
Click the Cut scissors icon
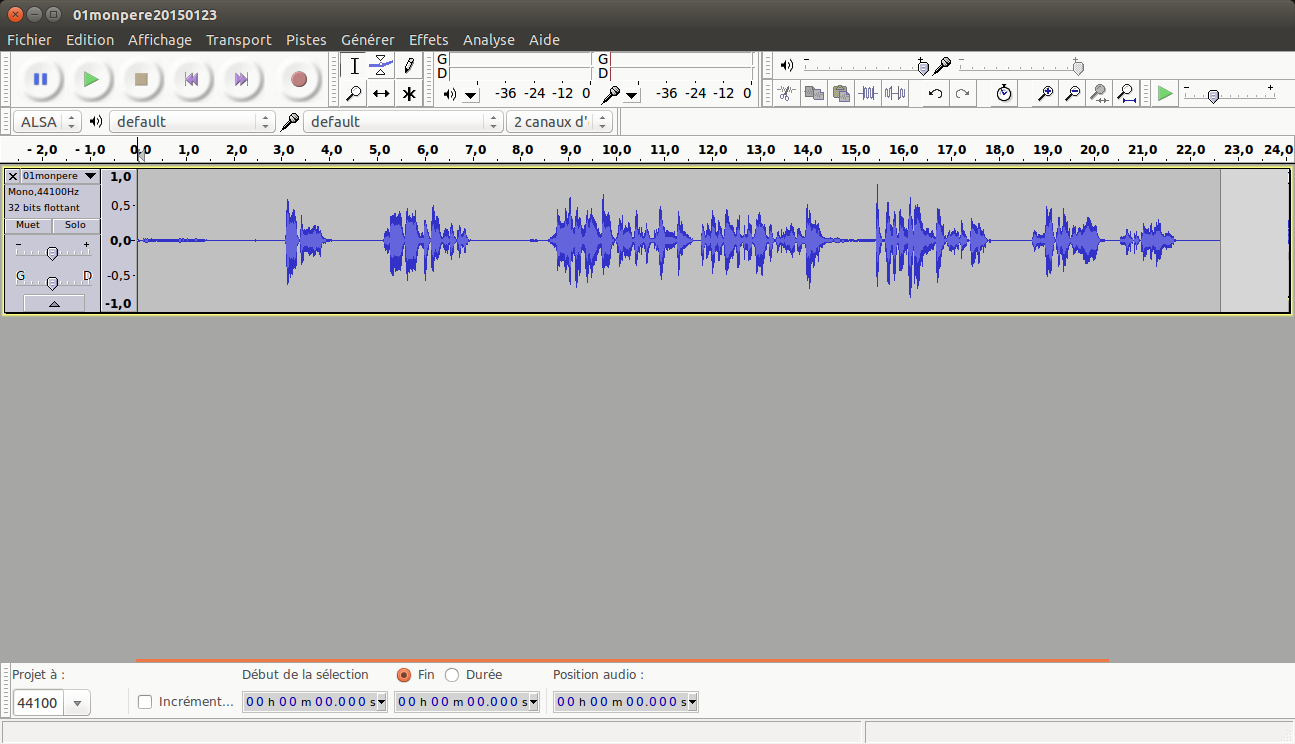point(787,93)
